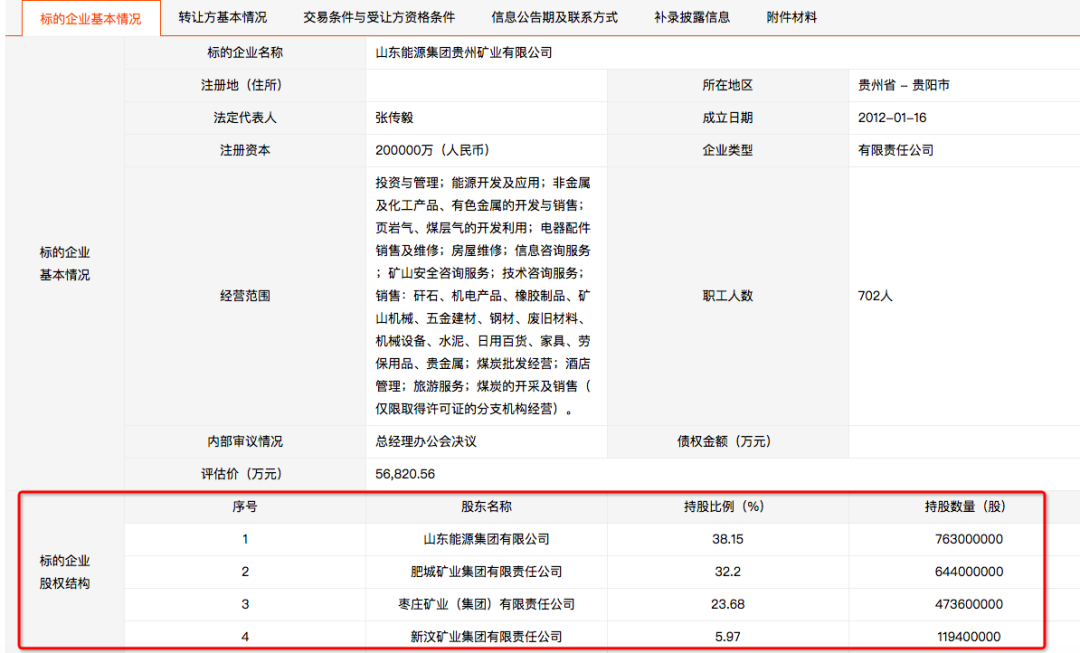Click the 股东名称 column header
1080x653 pixels.
coord(486,506)
